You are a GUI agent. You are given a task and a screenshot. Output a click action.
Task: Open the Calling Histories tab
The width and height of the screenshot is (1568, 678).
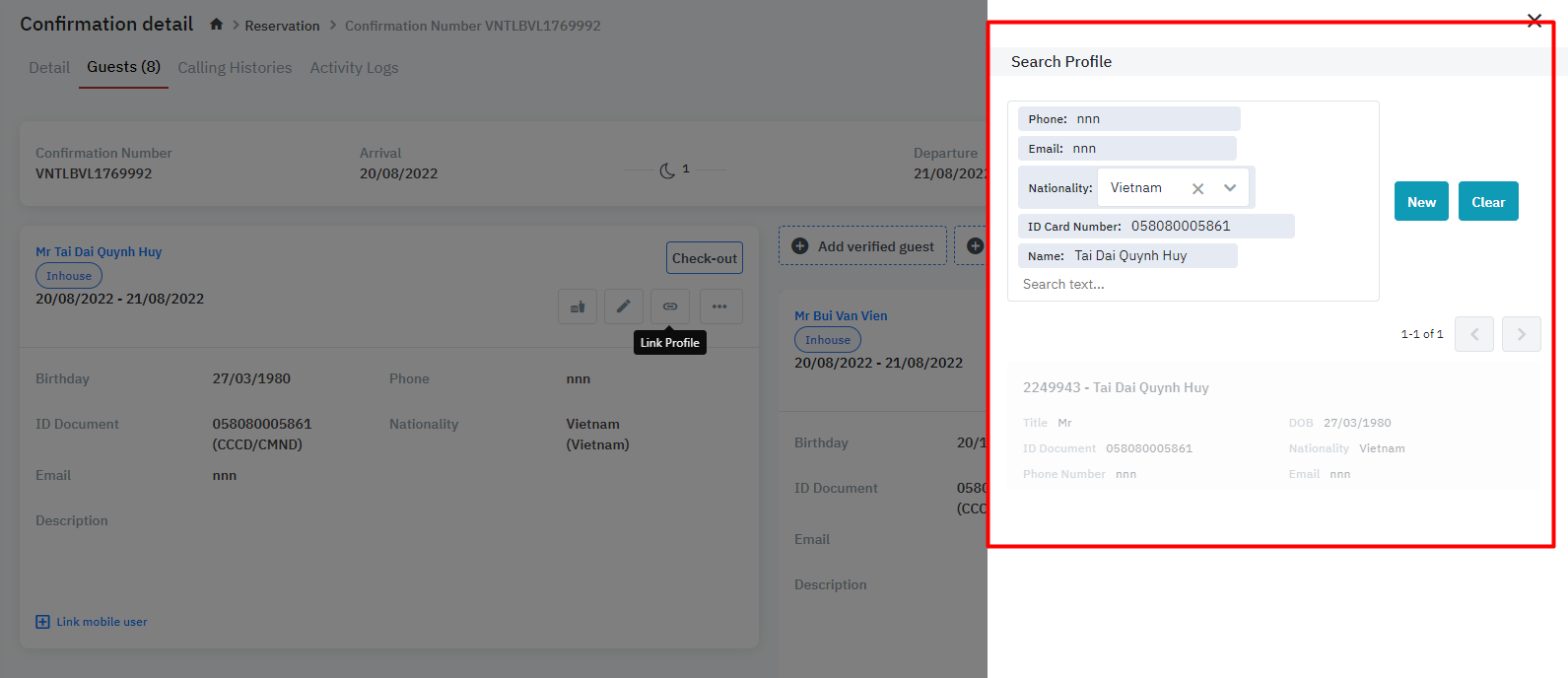pos(235,68)
